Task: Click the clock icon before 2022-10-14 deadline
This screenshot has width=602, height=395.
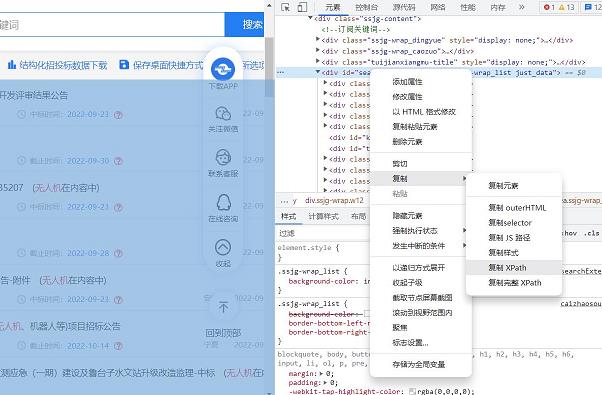Action: pos(22,345)
